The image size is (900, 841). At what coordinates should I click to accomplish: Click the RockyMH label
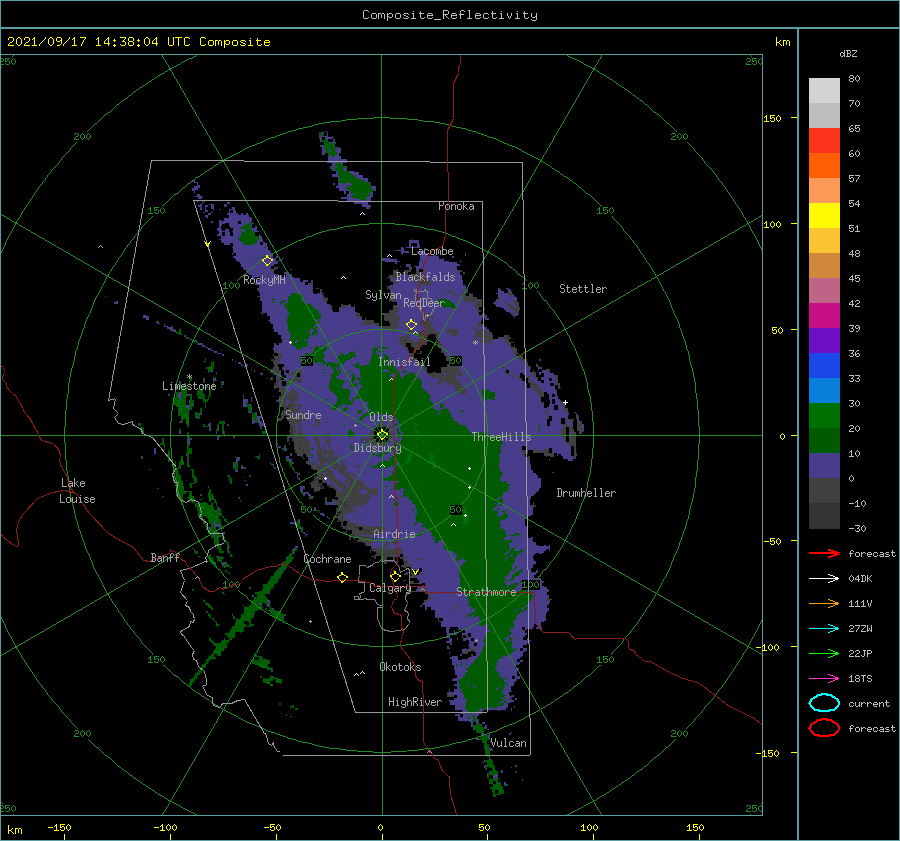pos(264,280)
